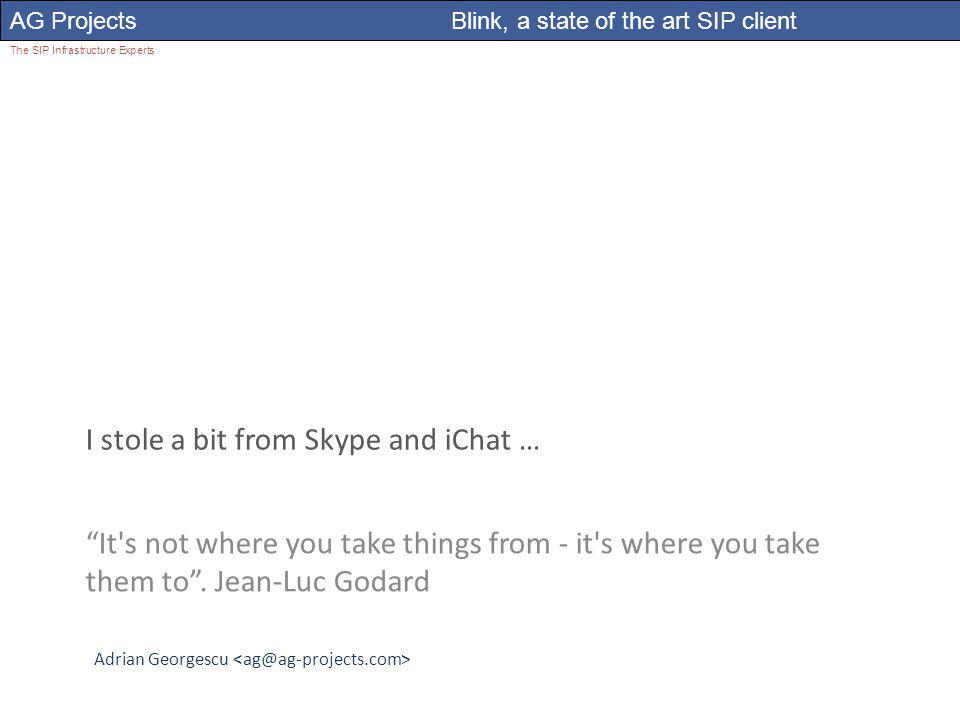Click the blank white area of the slide
The height and width of the screenshot is (720, 960).
point(480,233)
